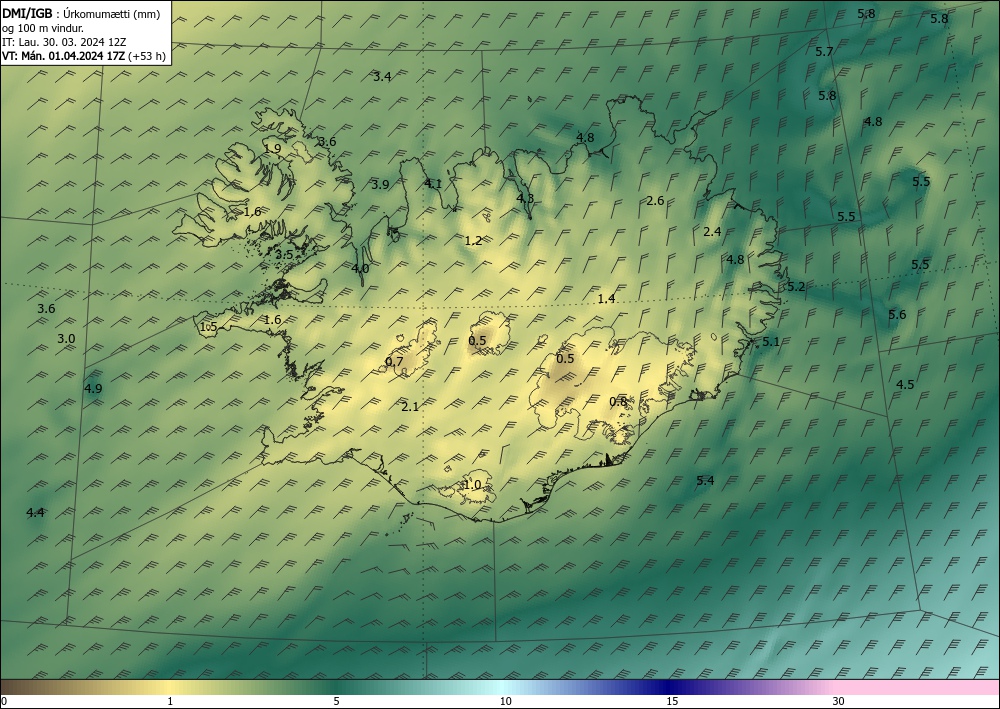Click the 3.4 value on the map
The width and height of the screenshot is (1000, 709).
(381, 77)
